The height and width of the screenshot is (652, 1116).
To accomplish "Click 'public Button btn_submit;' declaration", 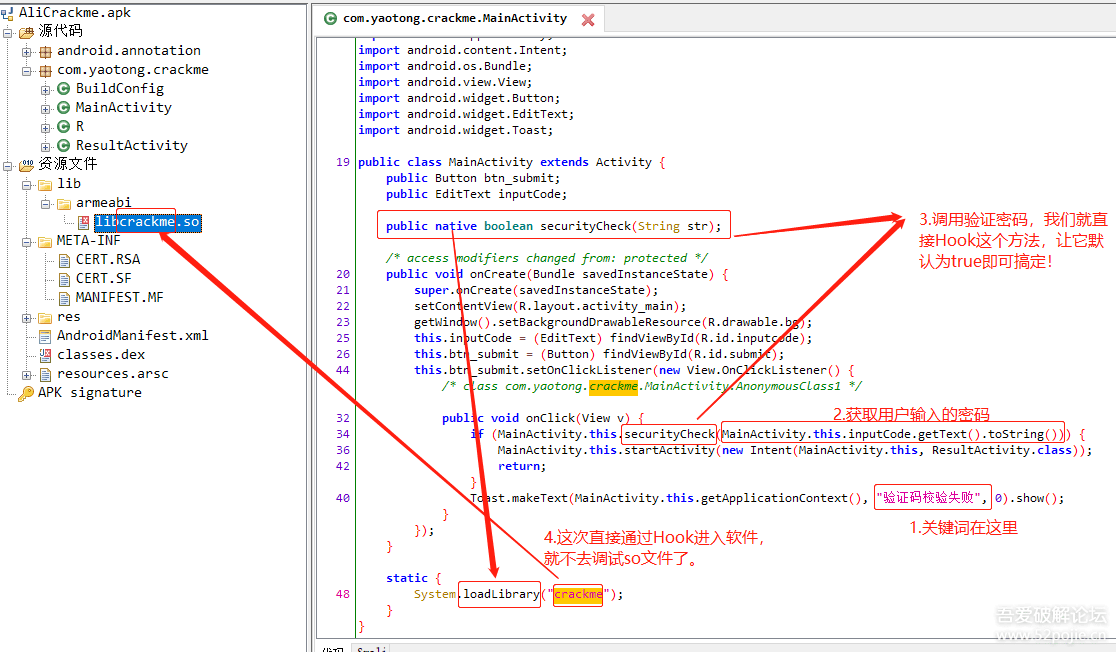I will tap(473, 178).
